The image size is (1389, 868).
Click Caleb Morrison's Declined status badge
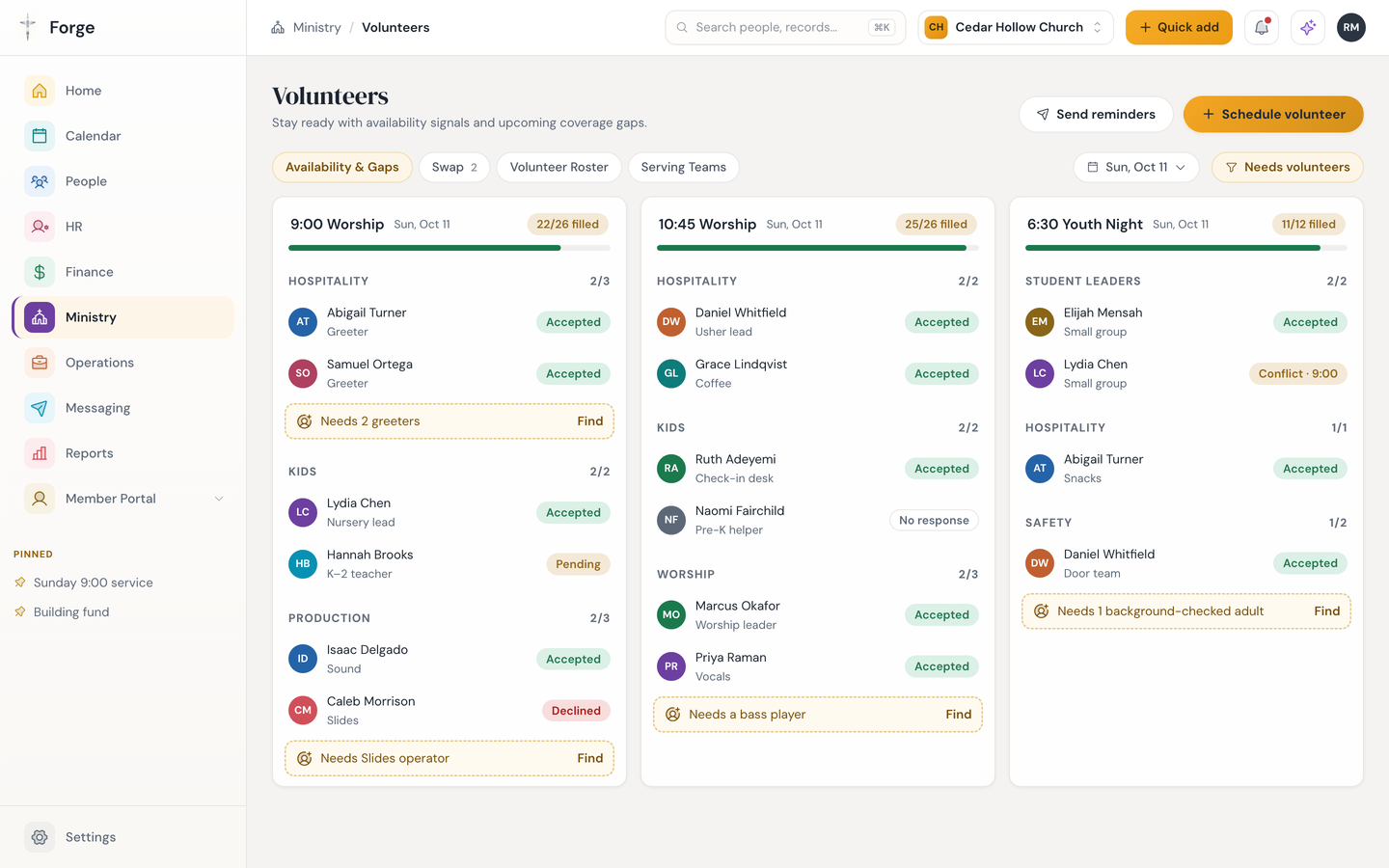576,711
